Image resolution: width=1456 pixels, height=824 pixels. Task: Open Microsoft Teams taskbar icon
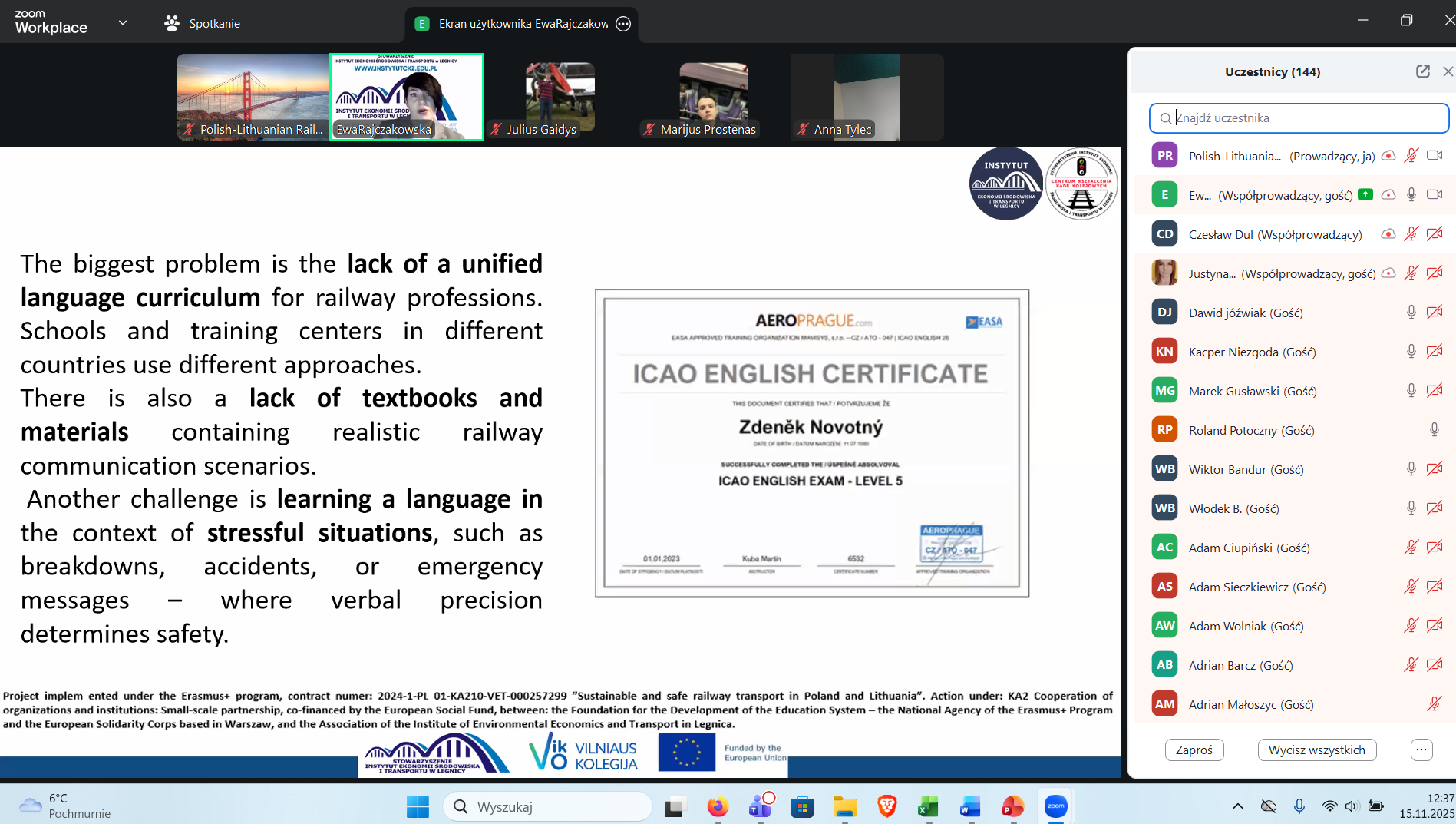click(760, 806)
